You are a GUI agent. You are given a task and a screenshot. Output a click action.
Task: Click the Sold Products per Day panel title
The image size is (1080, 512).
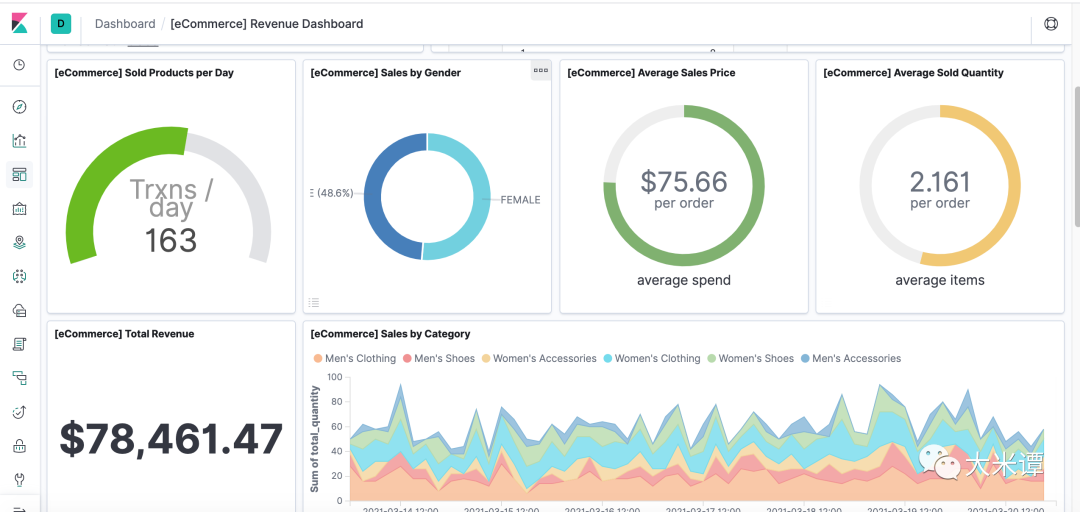click(144, 72)
